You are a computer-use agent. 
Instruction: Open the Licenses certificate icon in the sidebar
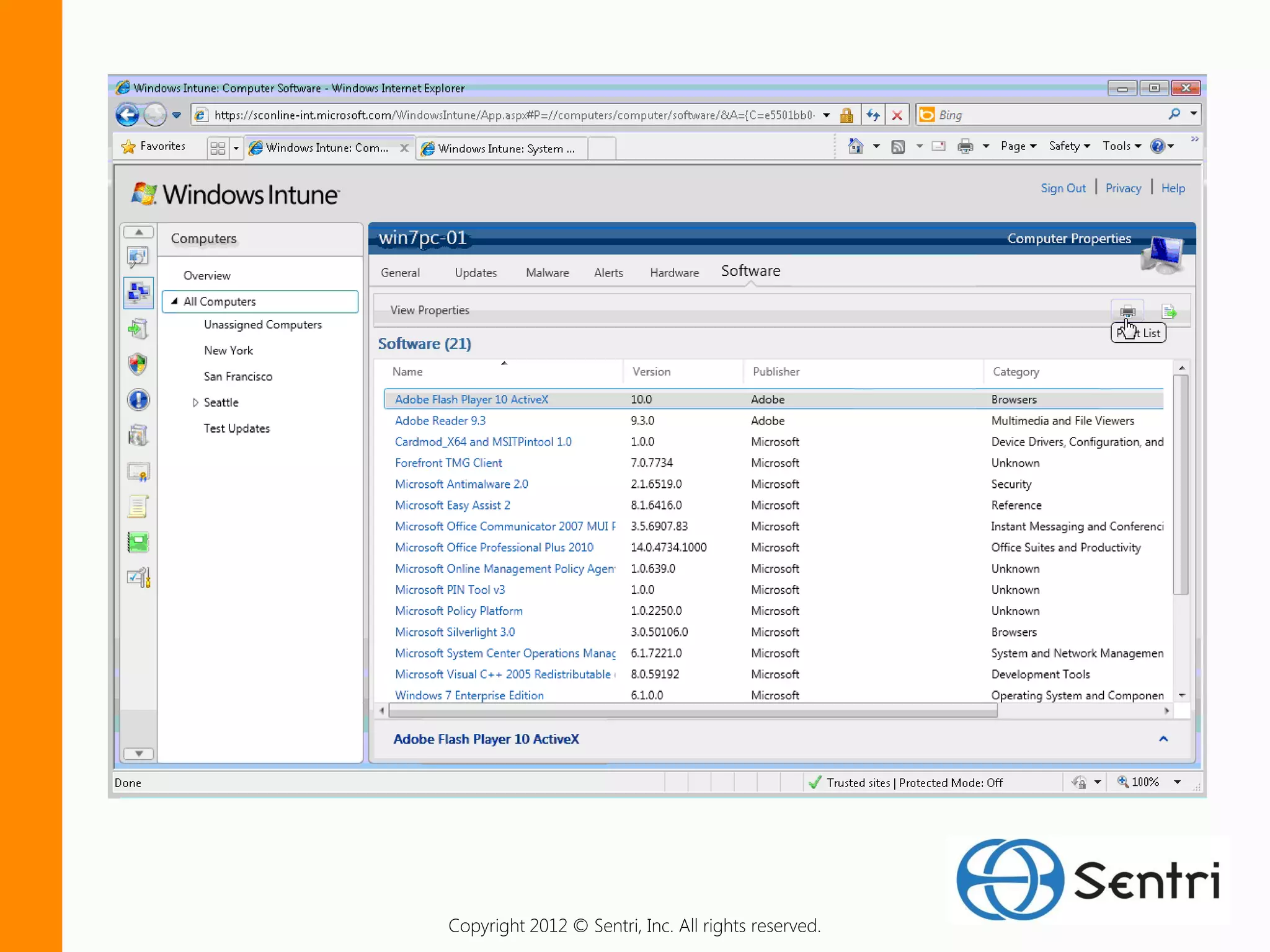(x=138, y=472)
